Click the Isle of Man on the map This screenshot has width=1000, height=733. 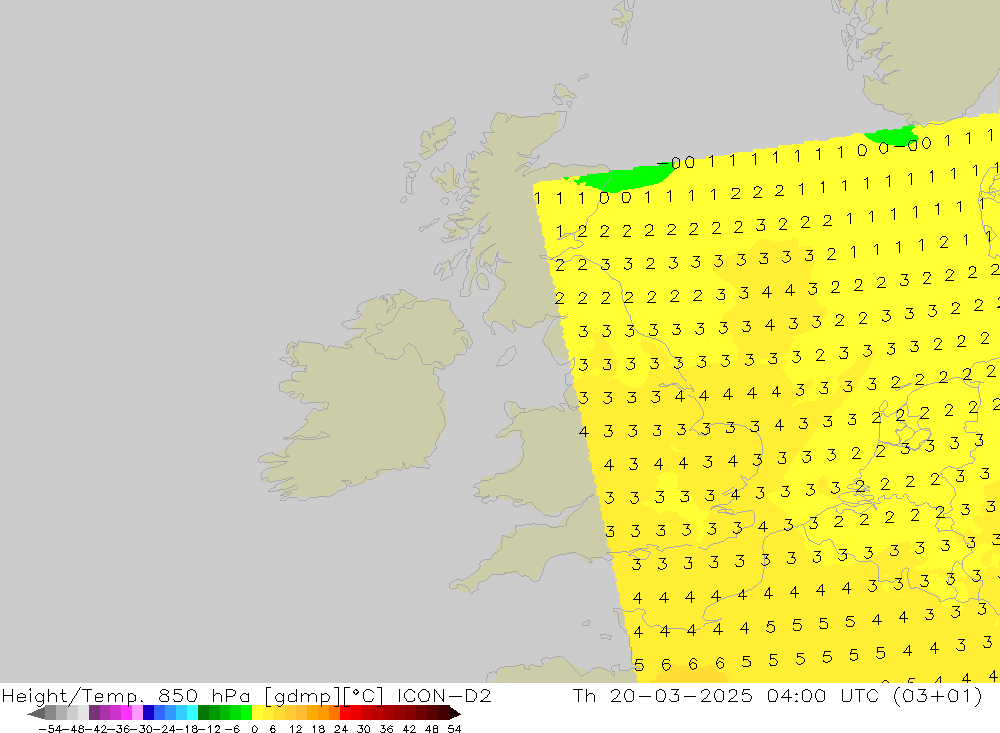coord(506,356)
